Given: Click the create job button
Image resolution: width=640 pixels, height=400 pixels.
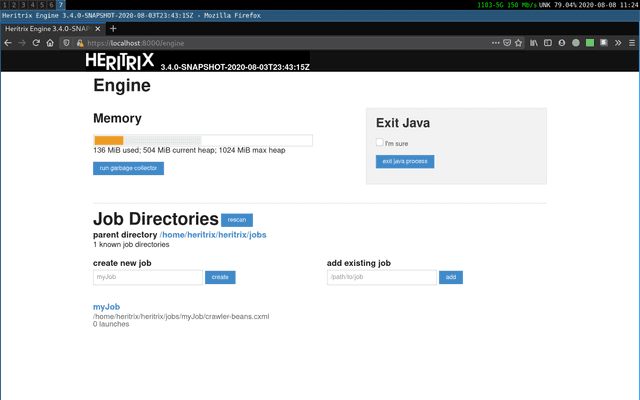Looking at the screenshot, I should tap(220, 277).
